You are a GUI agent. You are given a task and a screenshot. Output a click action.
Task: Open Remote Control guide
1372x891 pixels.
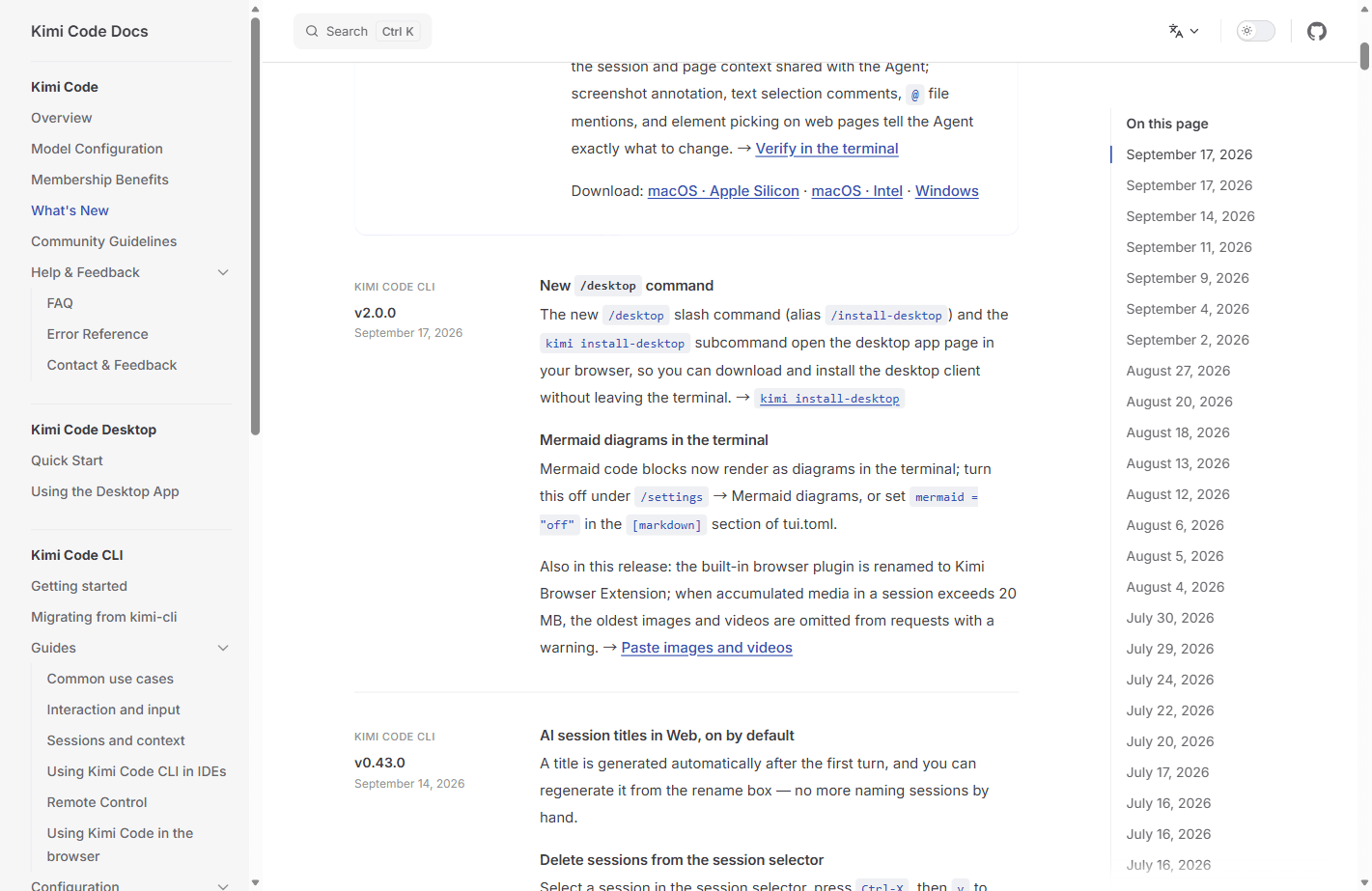pos(97,802)
